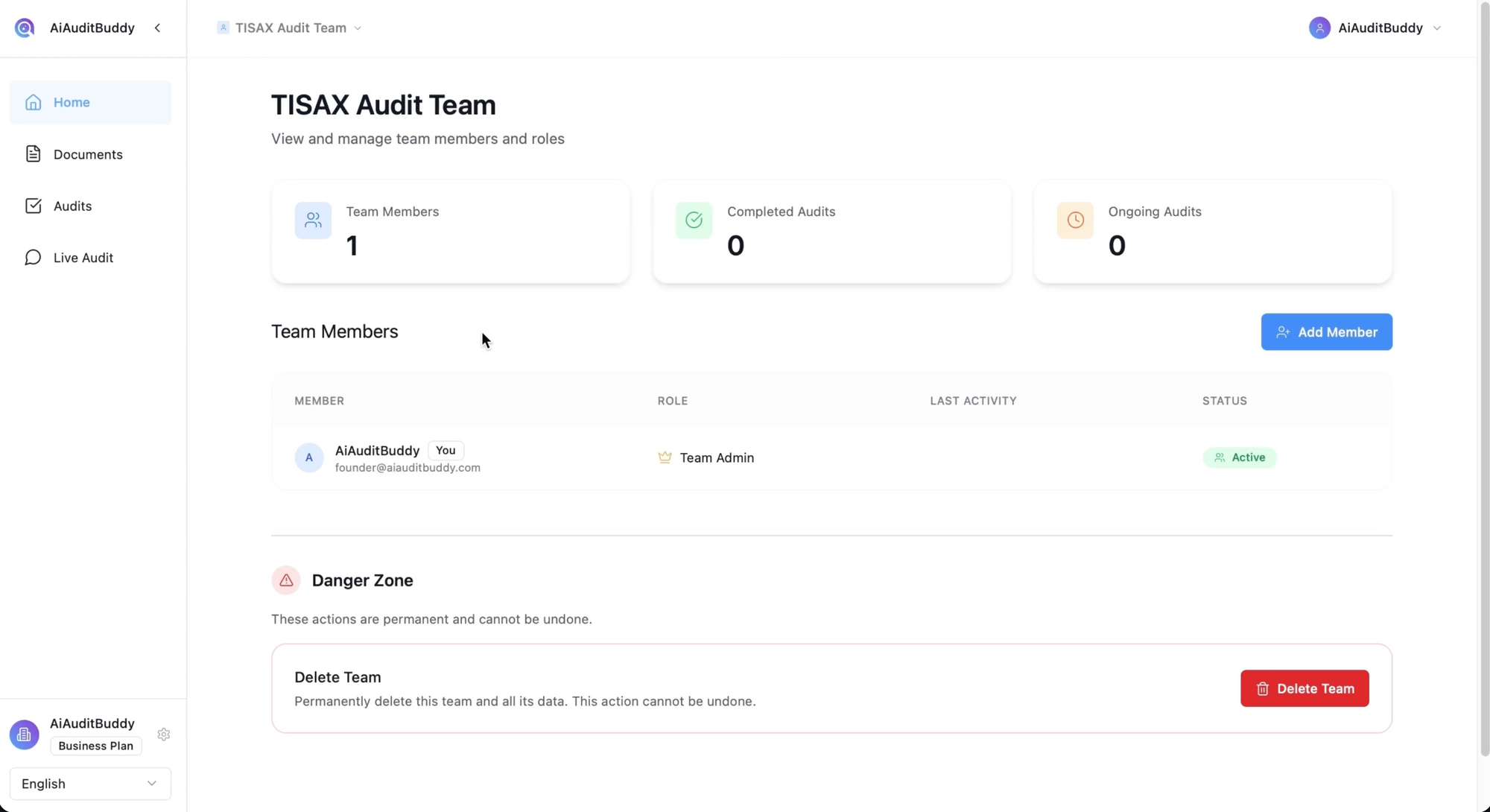Click the Team Members people icon
This screenshot has width=1490, height=812.
pos(313,221)
